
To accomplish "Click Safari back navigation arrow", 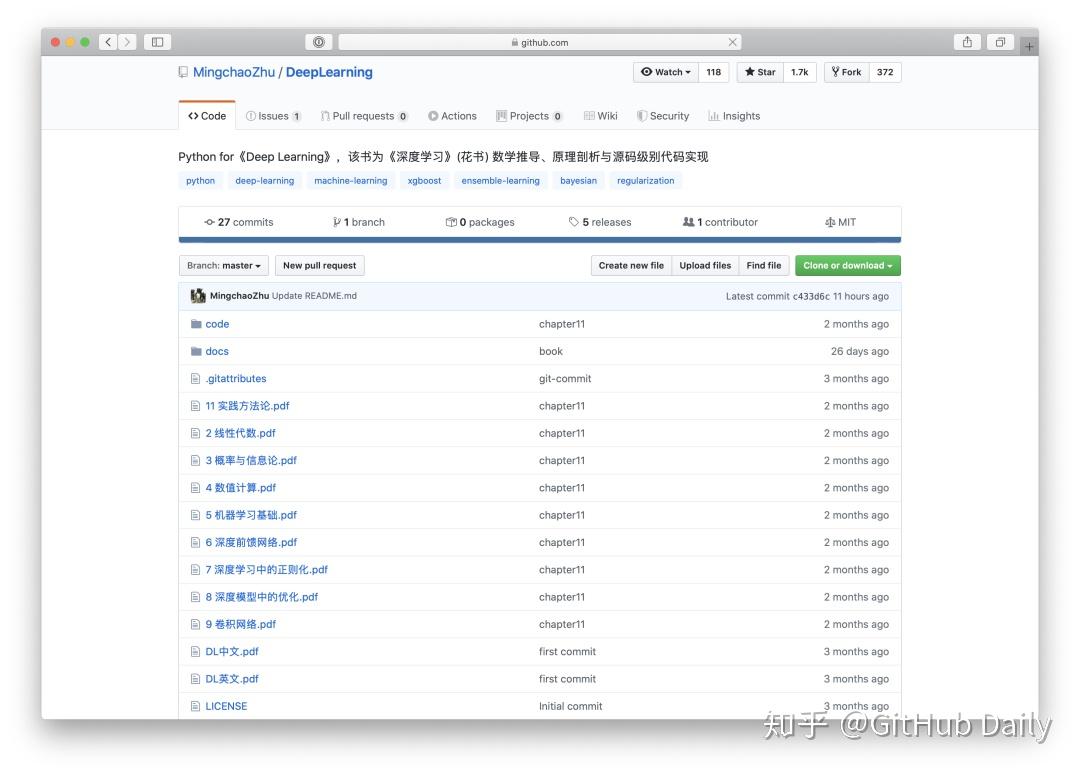I will [108, 42].
